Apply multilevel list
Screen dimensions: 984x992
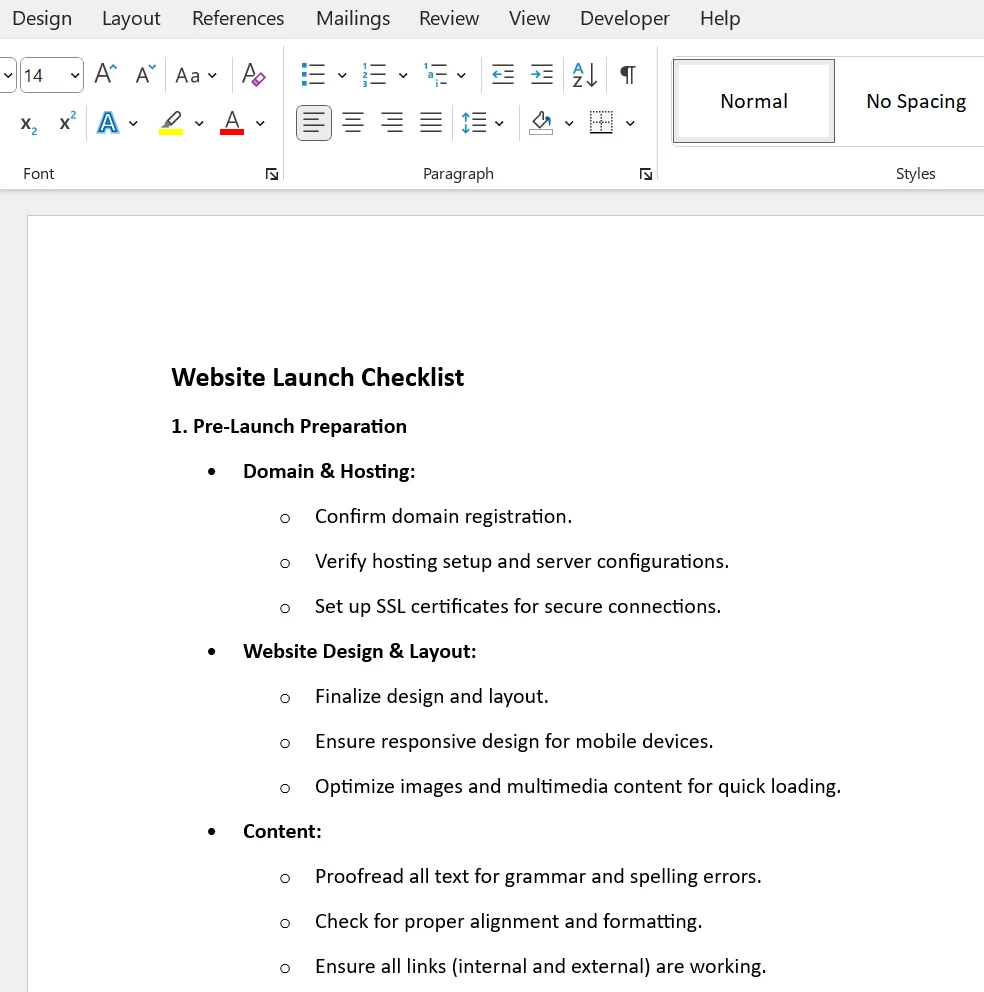(435, 75)
